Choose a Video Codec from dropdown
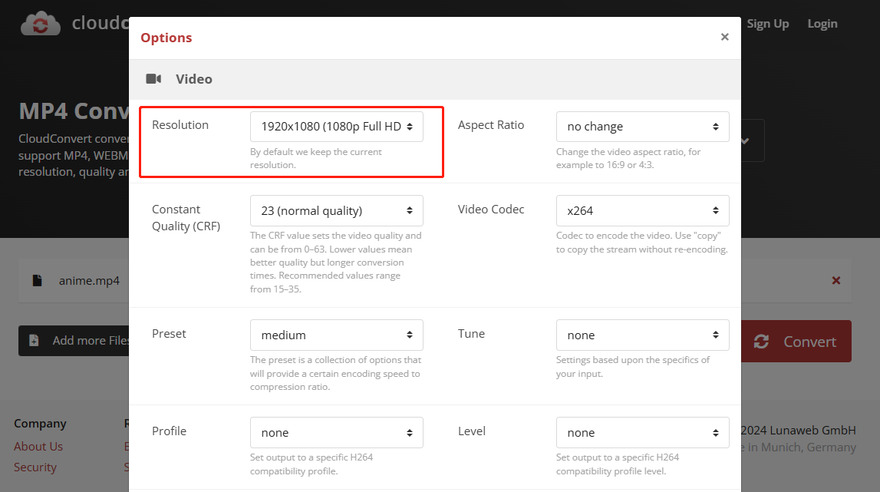The width and height of the screenshot is (880, 492). pos(642,210)
